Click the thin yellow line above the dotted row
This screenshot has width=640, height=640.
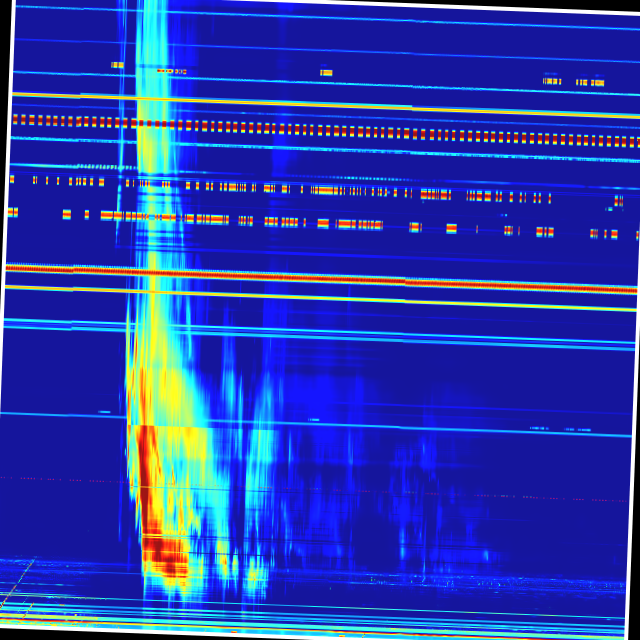coord(320,104)
